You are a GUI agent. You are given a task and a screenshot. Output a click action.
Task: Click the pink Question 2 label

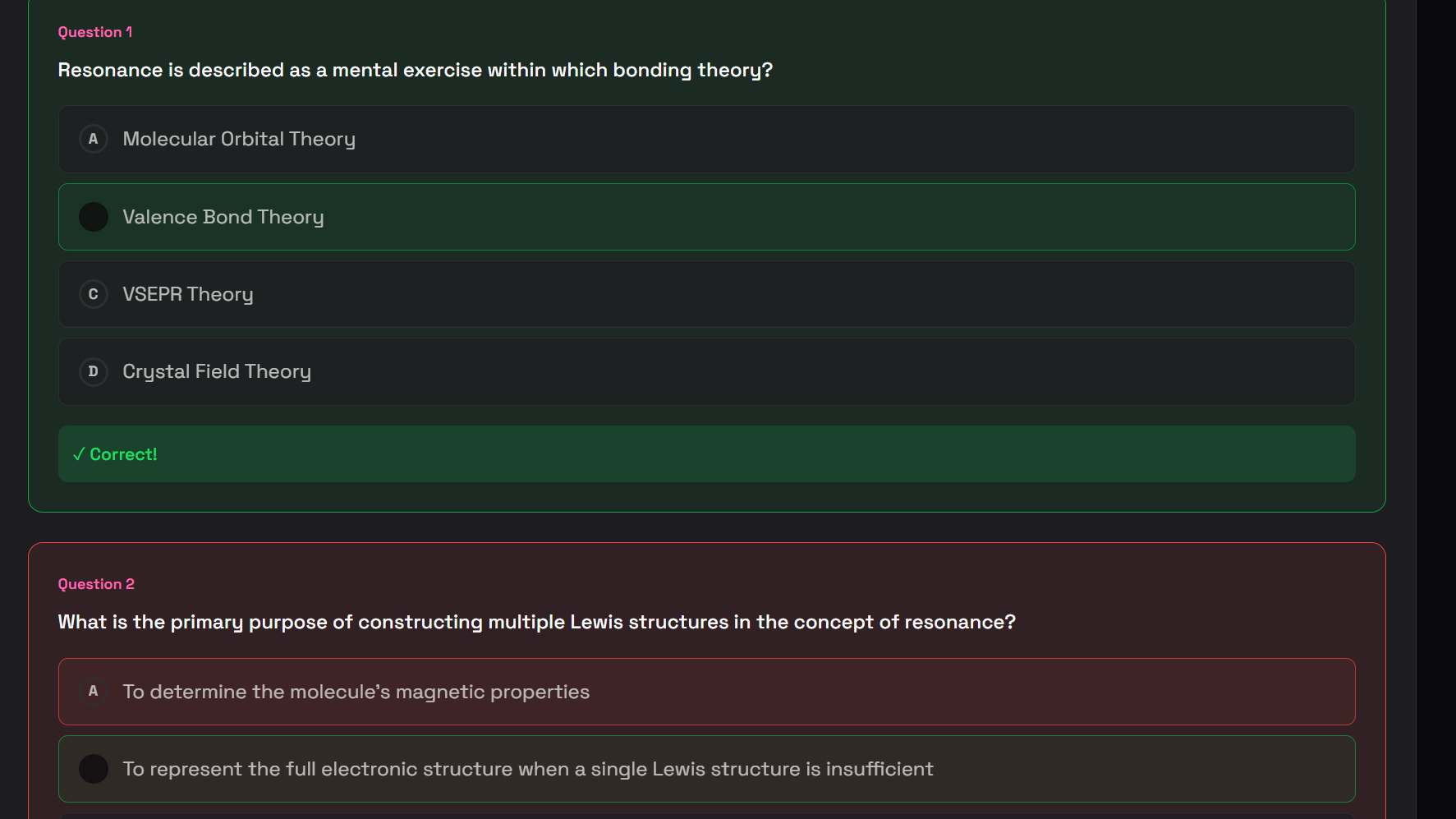tap(96, 584)
